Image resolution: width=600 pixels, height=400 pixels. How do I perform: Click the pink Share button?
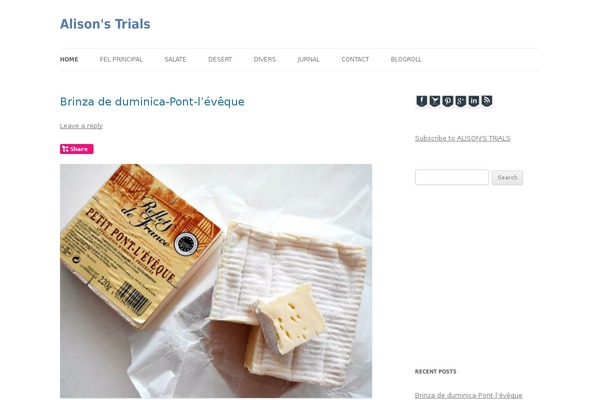(77, 149)
